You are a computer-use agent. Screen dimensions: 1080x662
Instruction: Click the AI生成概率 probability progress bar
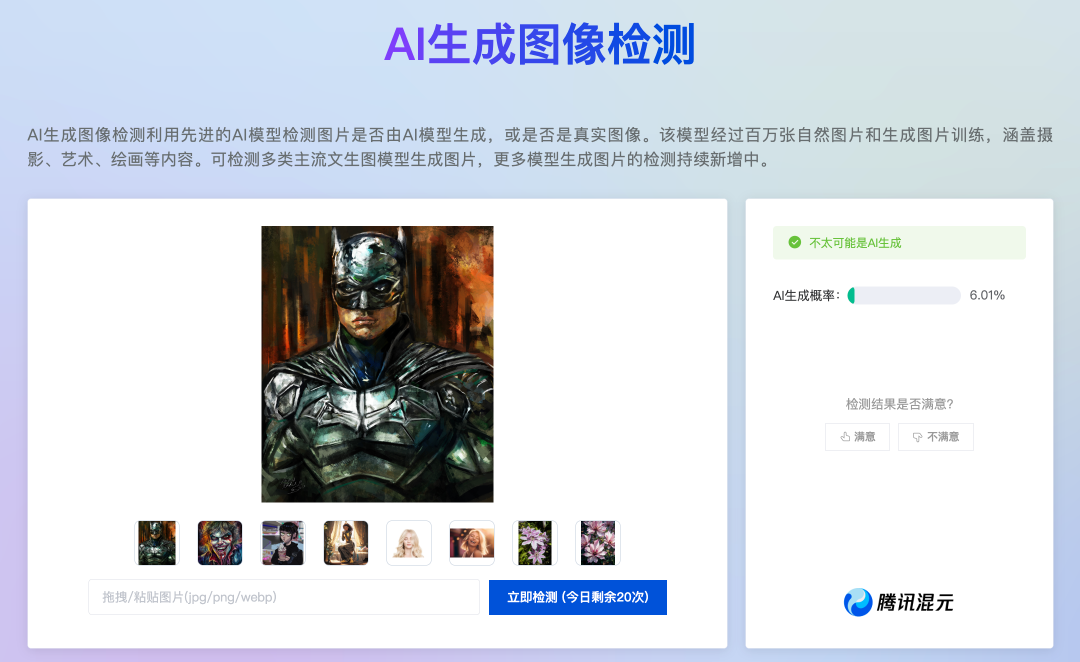pos(904,296)
